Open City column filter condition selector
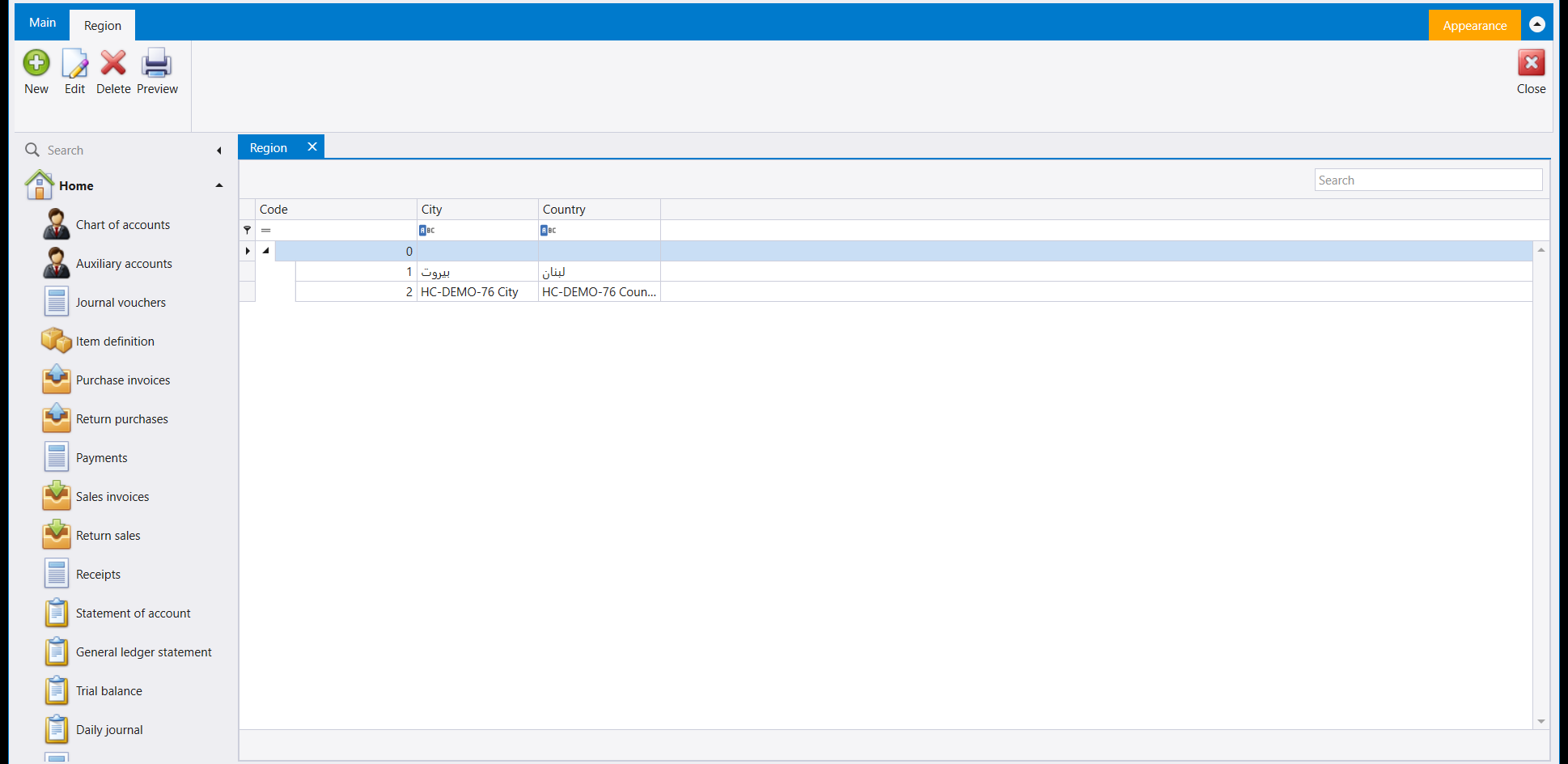 (x=427, y=231)
